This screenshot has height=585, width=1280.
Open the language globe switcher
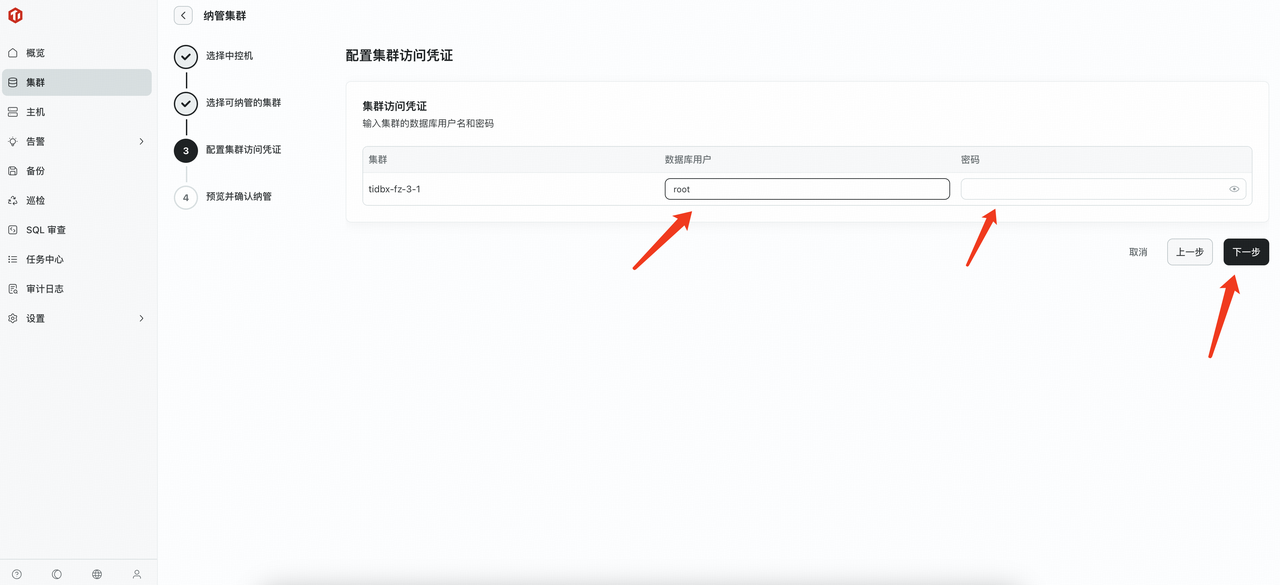click(96, 573)
